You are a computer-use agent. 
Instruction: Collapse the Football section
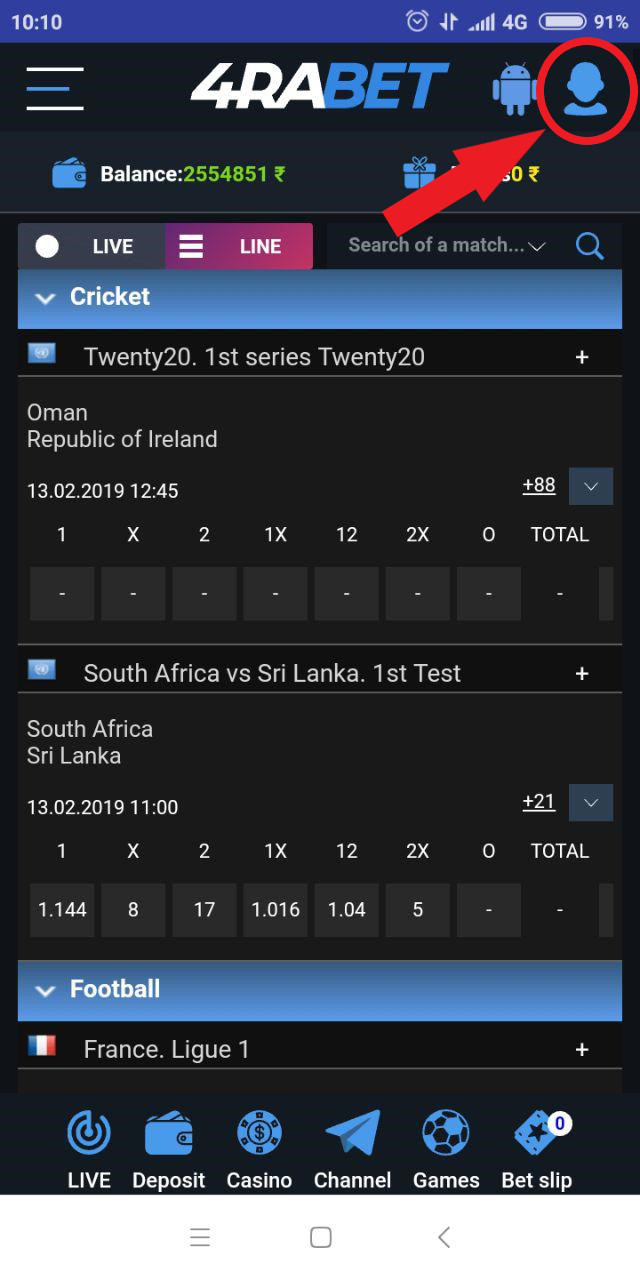(x=45, y=990)
